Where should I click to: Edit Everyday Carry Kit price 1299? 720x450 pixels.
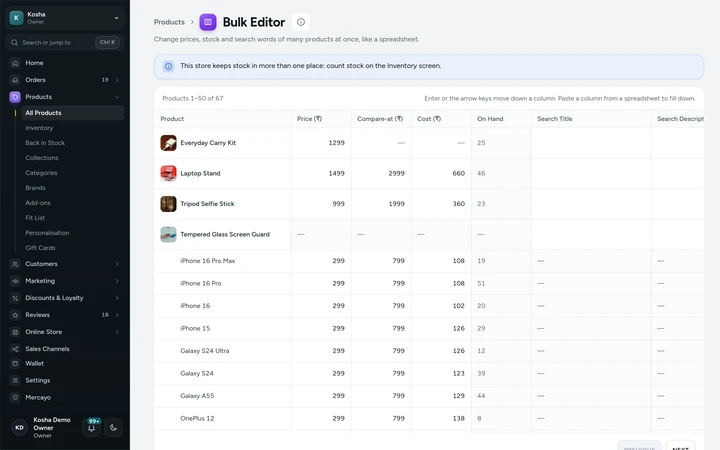[x=321, y=143]
